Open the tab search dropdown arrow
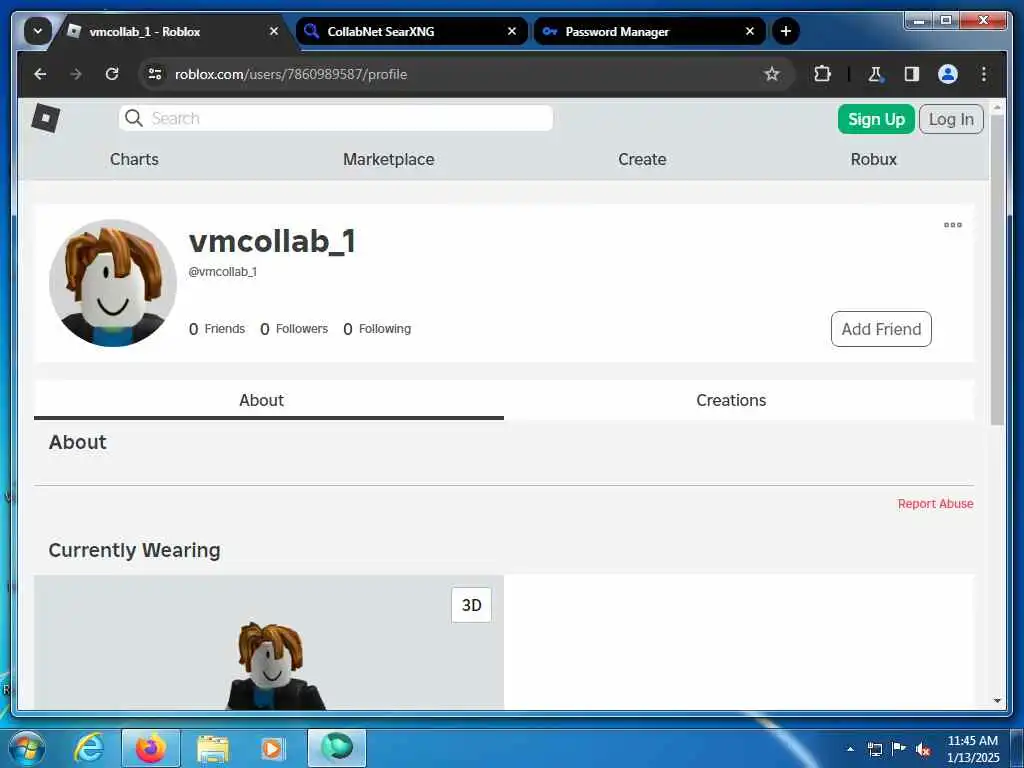Image resolution: width=1024 pixels, height=768 pixels. (x=37, y=31)
